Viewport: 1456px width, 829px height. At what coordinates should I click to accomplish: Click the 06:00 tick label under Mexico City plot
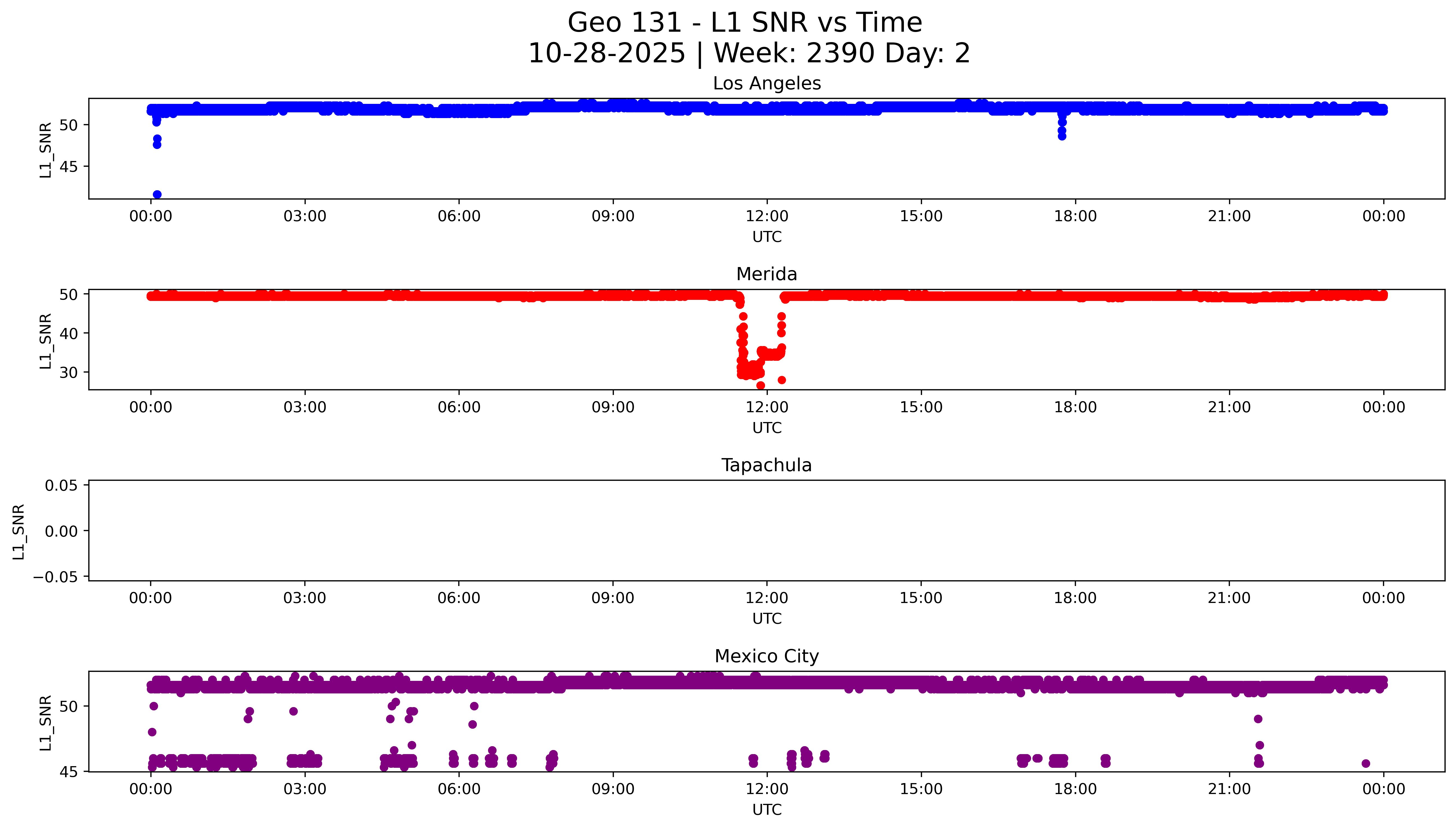459,789
